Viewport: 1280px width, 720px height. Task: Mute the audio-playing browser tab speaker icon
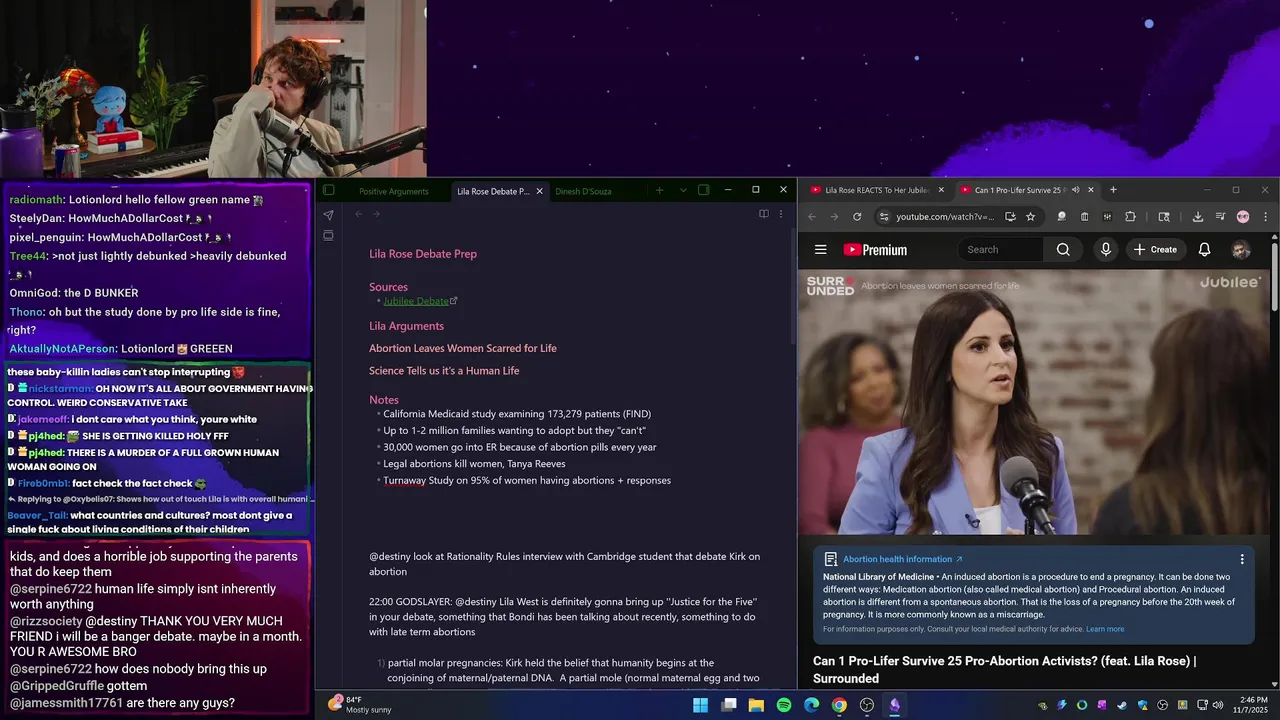(x=1075, y=190)
